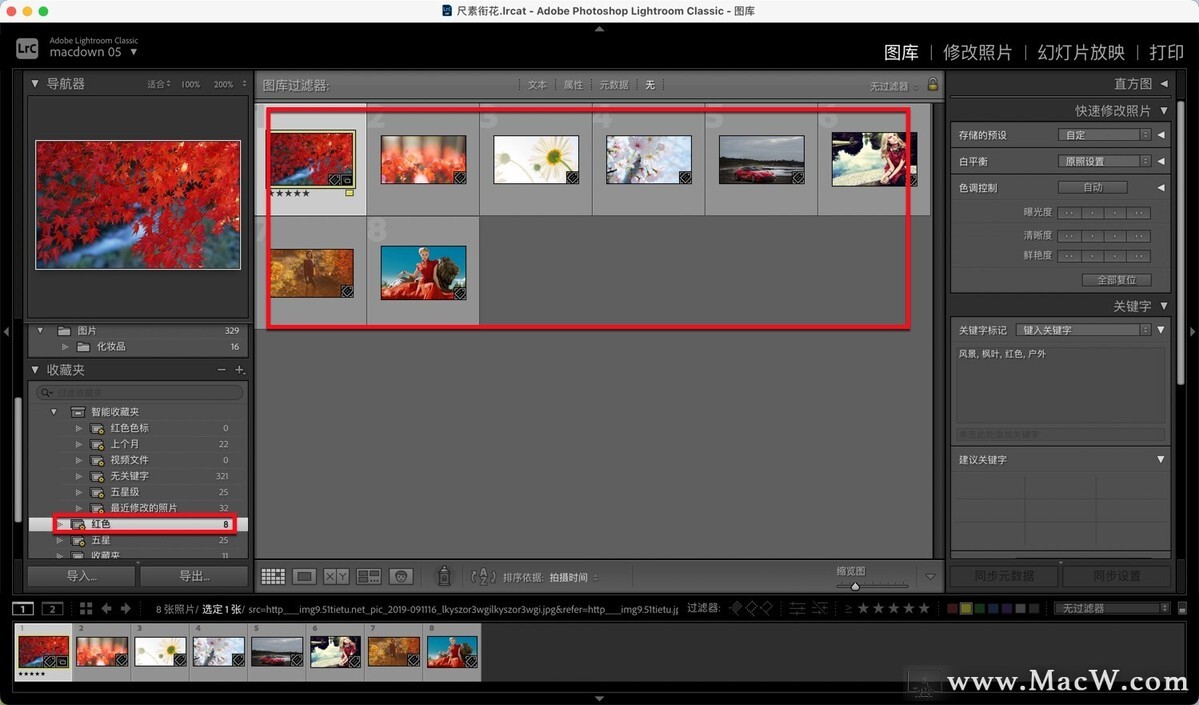
Task: Click the plus icon on 收藏夹 panel
Action: tap(239, 370)
